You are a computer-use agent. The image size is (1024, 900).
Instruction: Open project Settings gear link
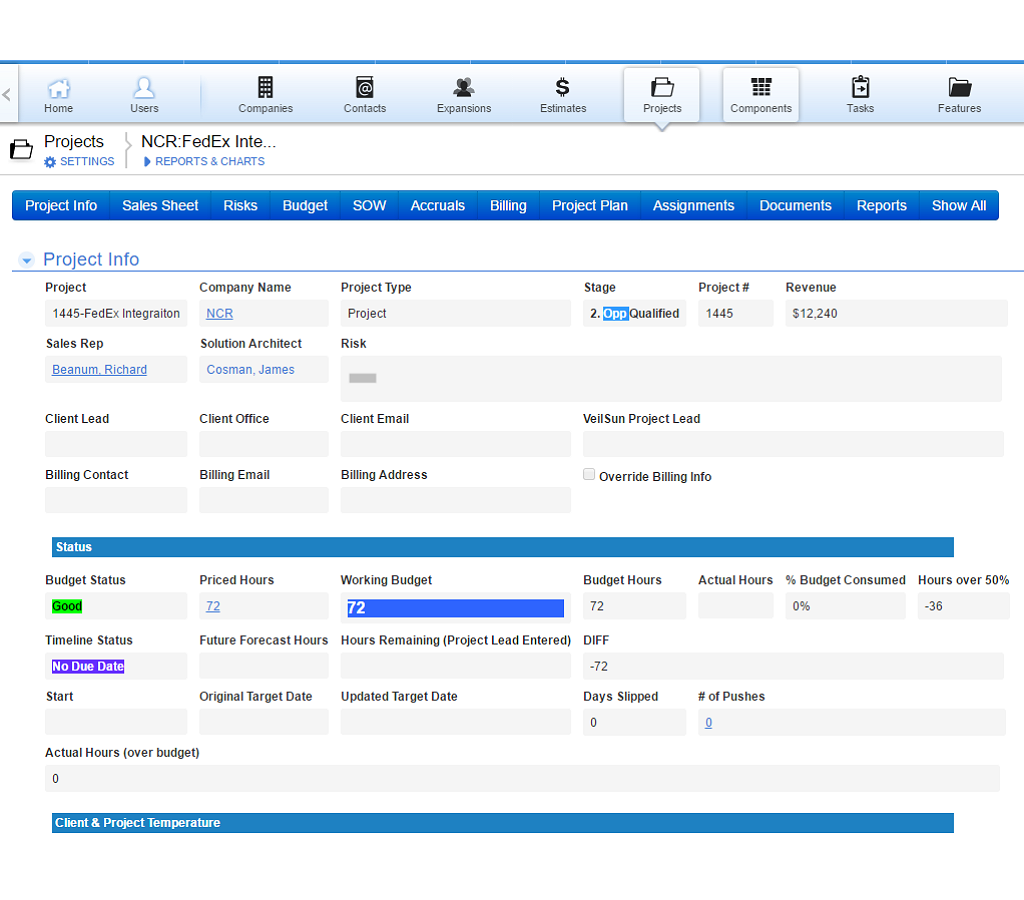[79, 161]
